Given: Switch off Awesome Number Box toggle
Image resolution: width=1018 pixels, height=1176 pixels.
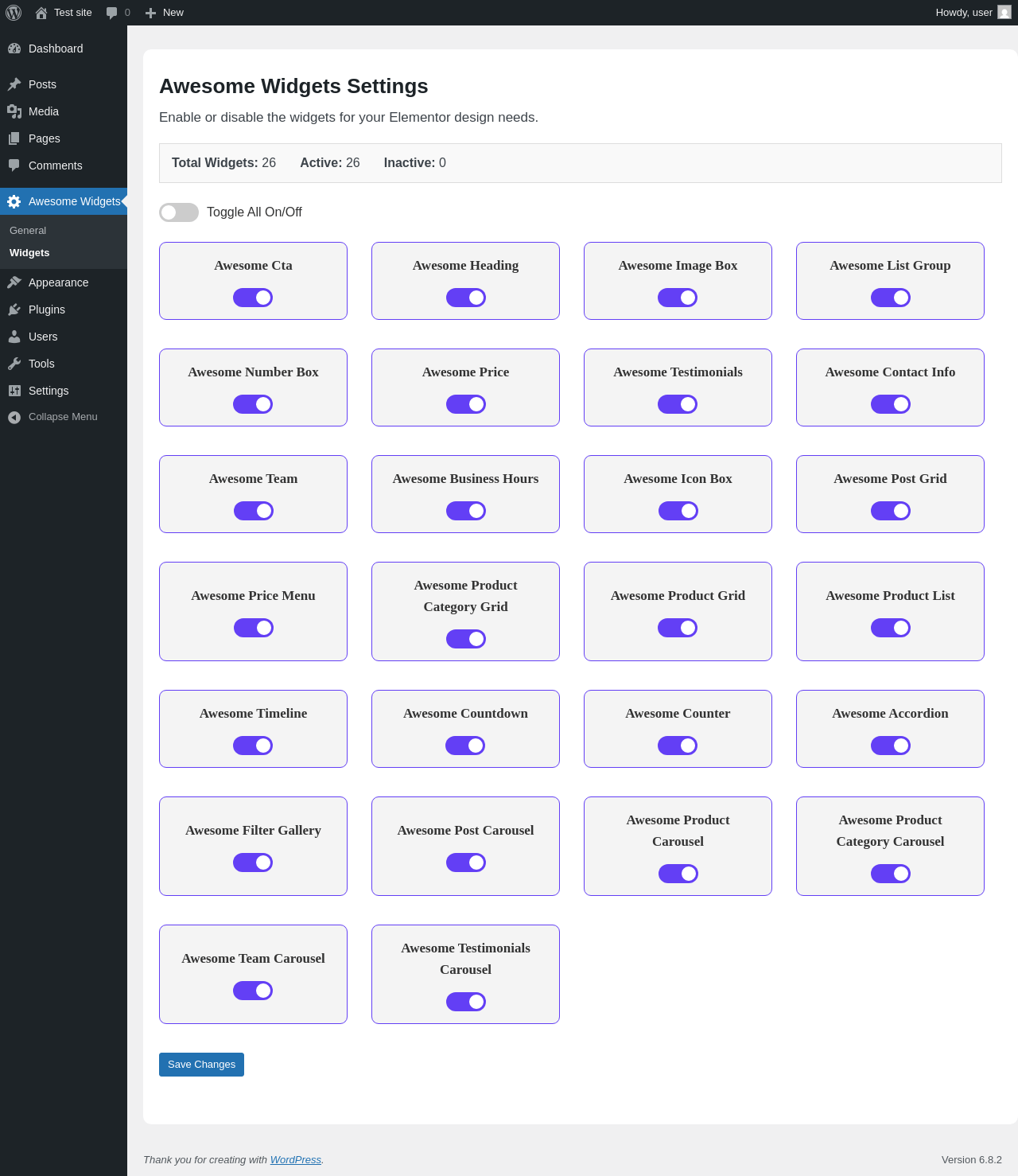Looking at the screenshot, I should [253, 404].
